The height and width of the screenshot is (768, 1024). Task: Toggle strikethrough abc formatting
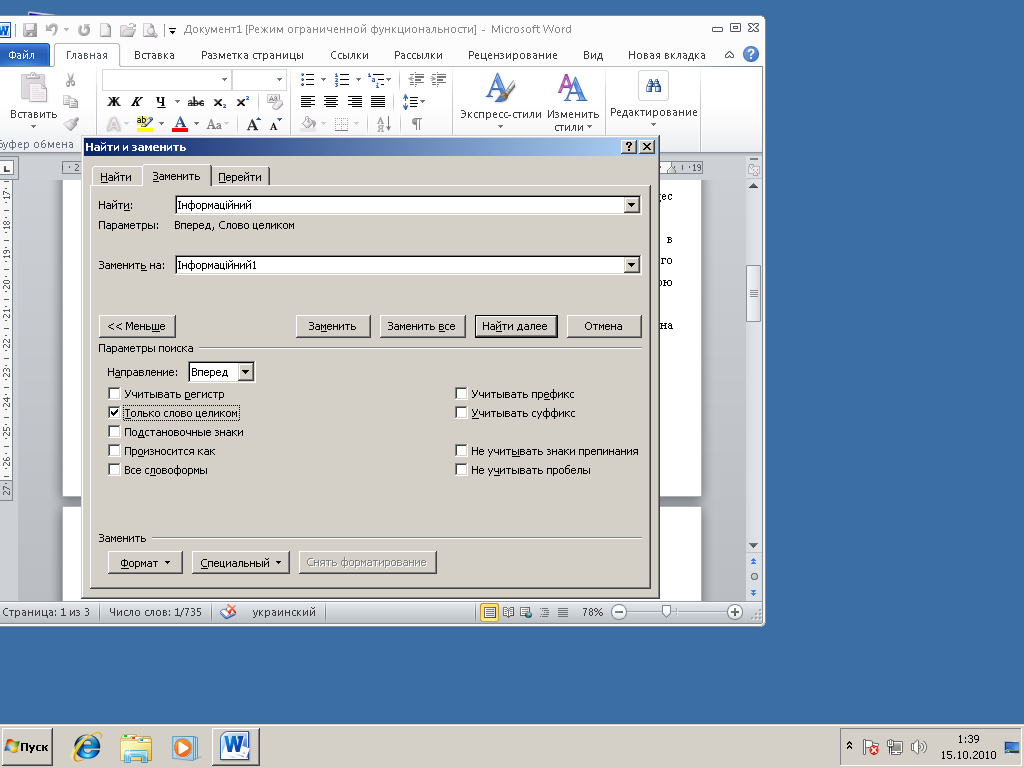point(195,102)
